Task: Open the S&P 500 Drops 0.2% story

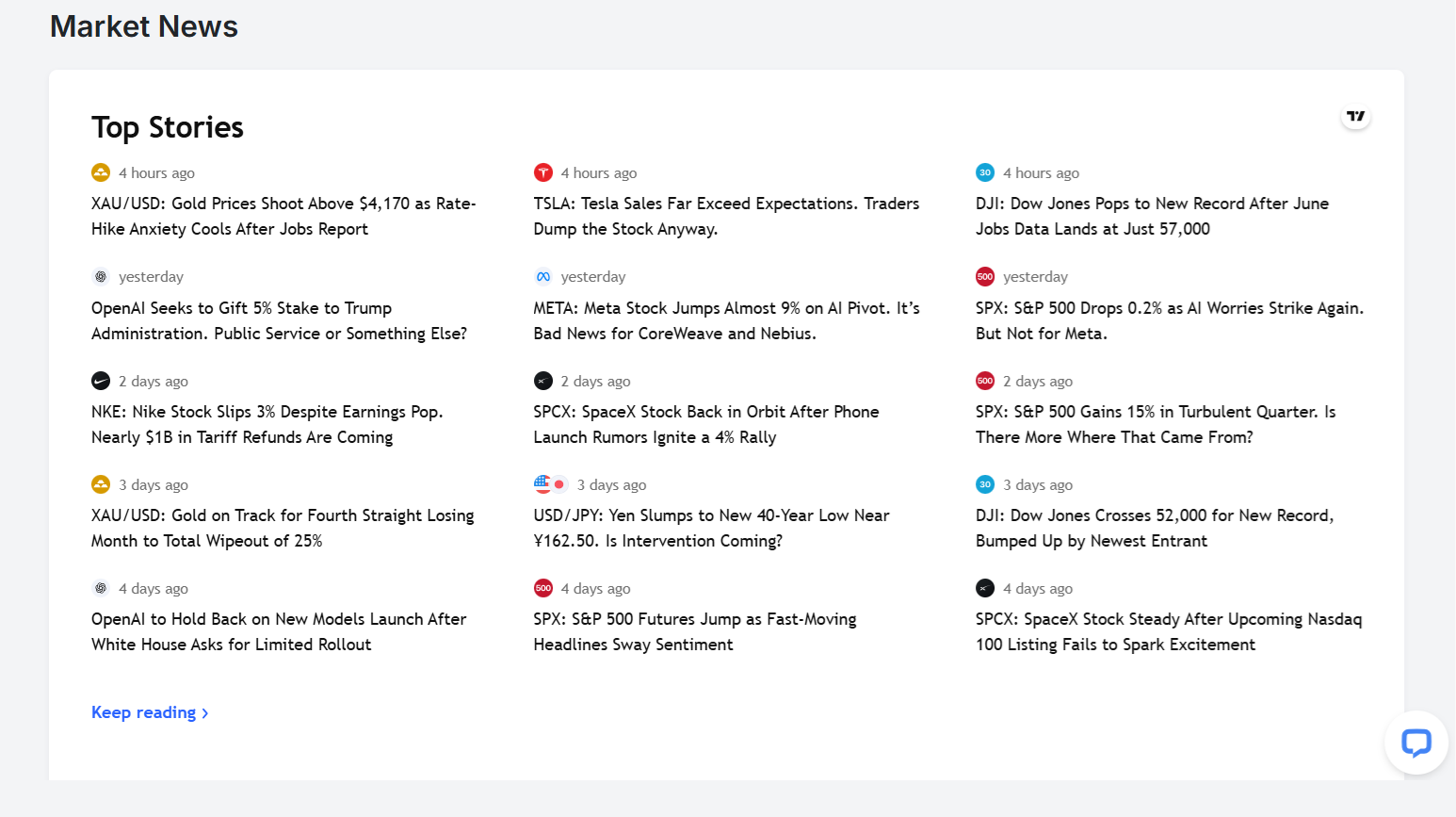Action: [x=1170, y=320]
